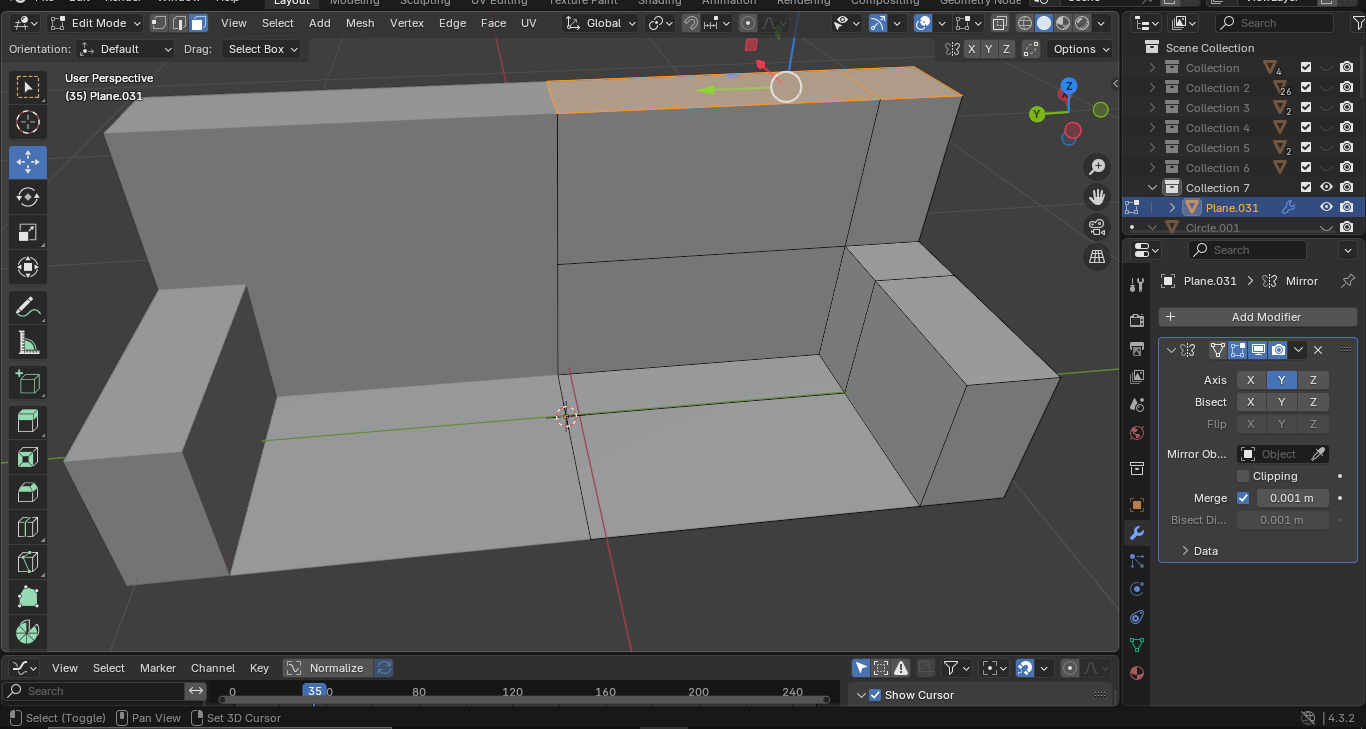The width and height of the screenshot is (1366, 729).
Task: Collapse the Mirror modifier panel
Action: coord(1171,350)
